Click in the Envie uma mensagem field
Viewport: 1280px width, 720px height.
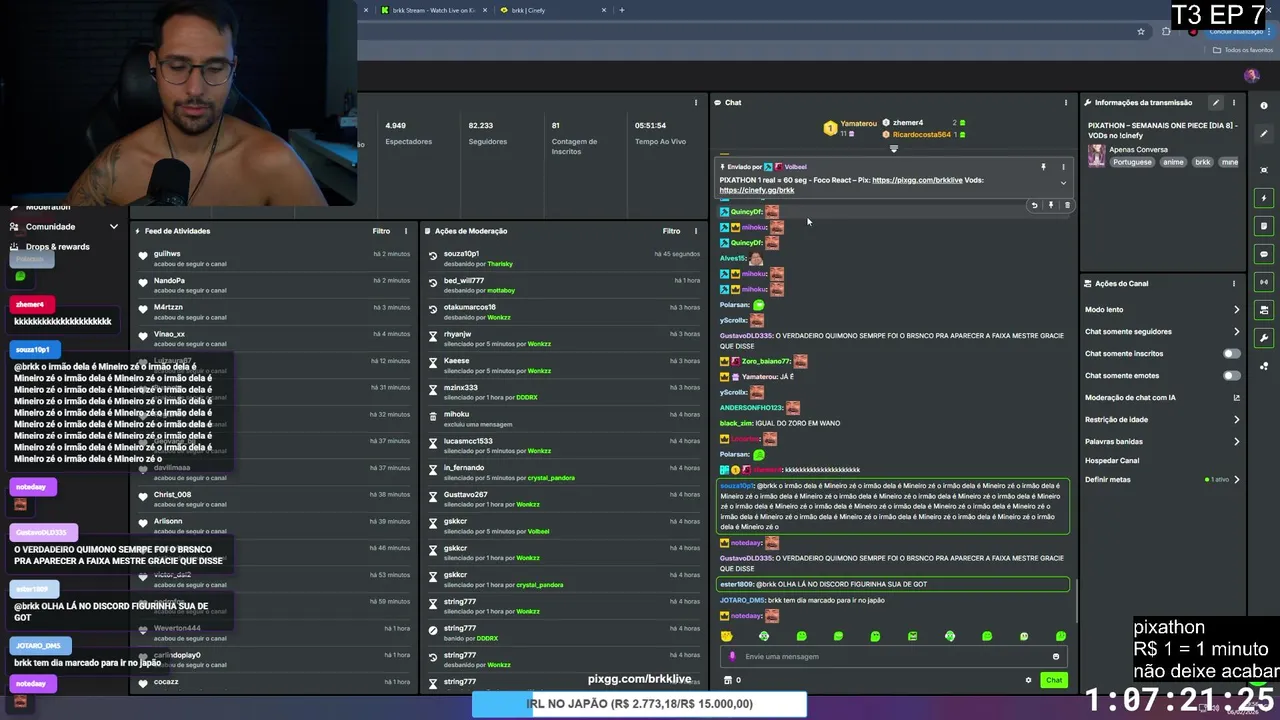(x=893, y=657)
